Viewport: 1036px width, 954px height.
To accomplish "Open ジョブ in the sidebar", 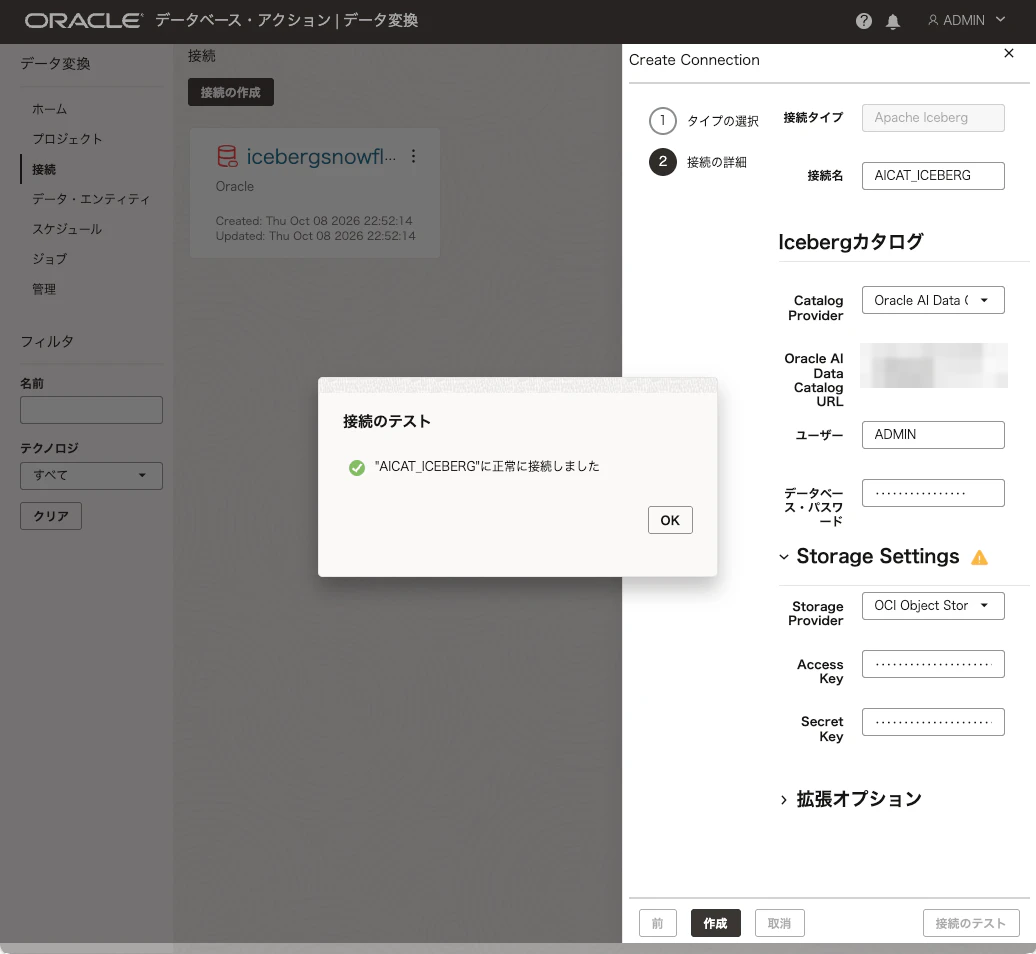I will point(50,259).
